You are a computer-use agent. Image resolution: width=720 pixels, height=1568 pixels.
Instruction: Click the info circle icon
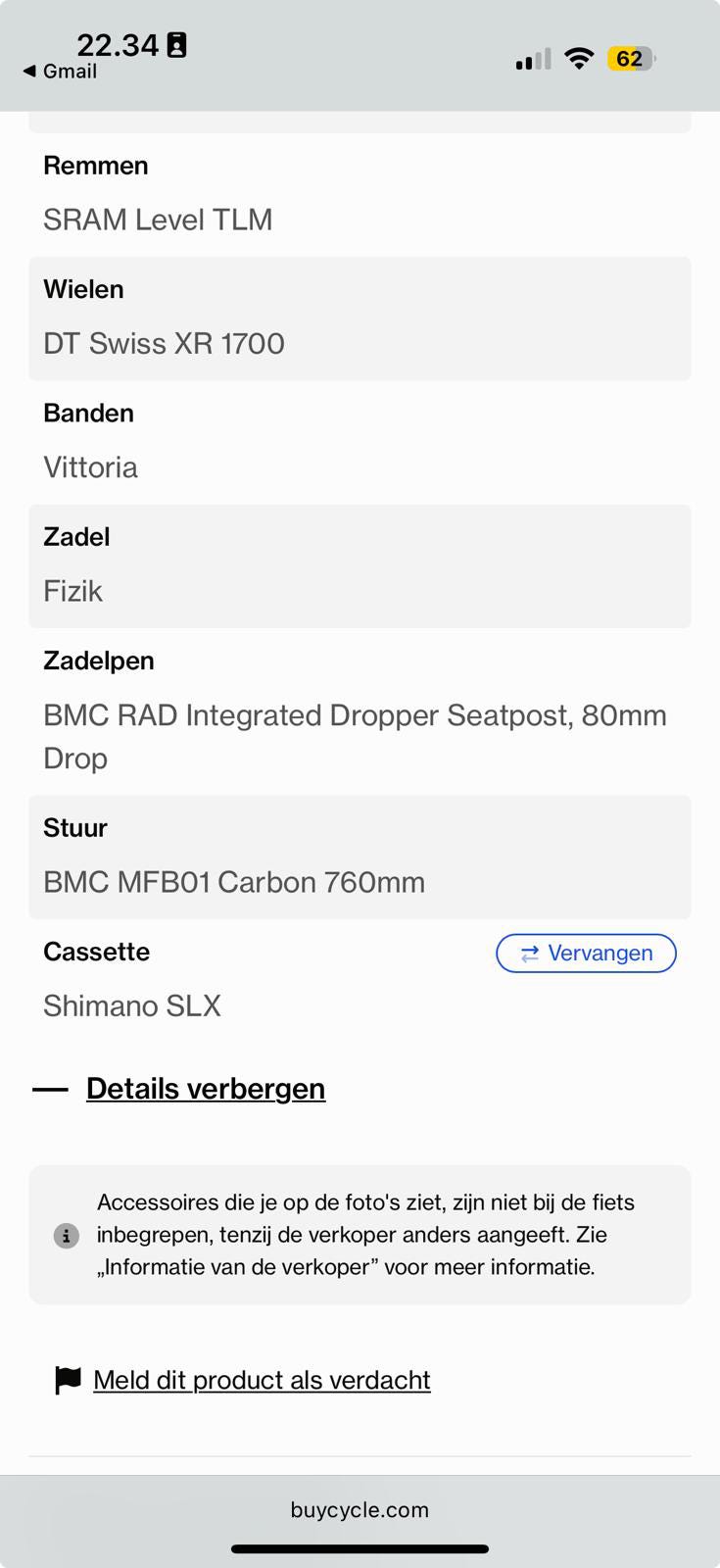[x=66, y=1235]
